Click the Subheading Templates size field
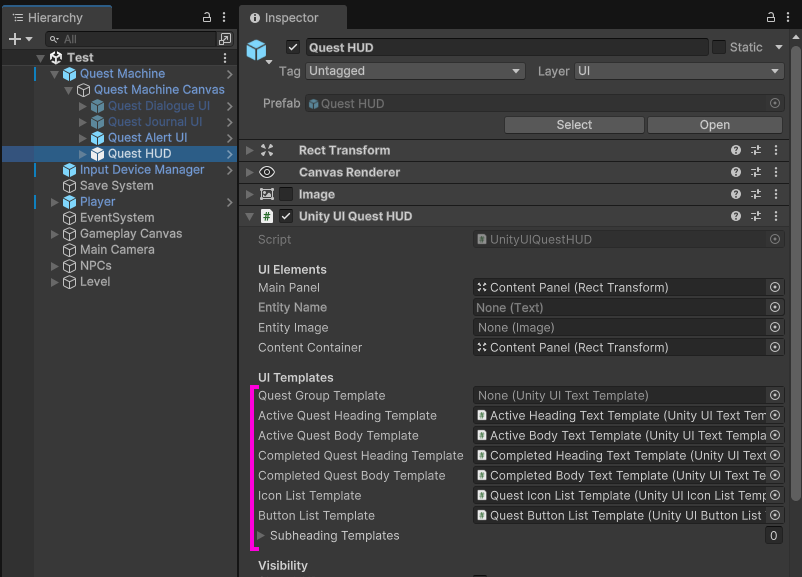802x577 pixels. click(774, 536)
